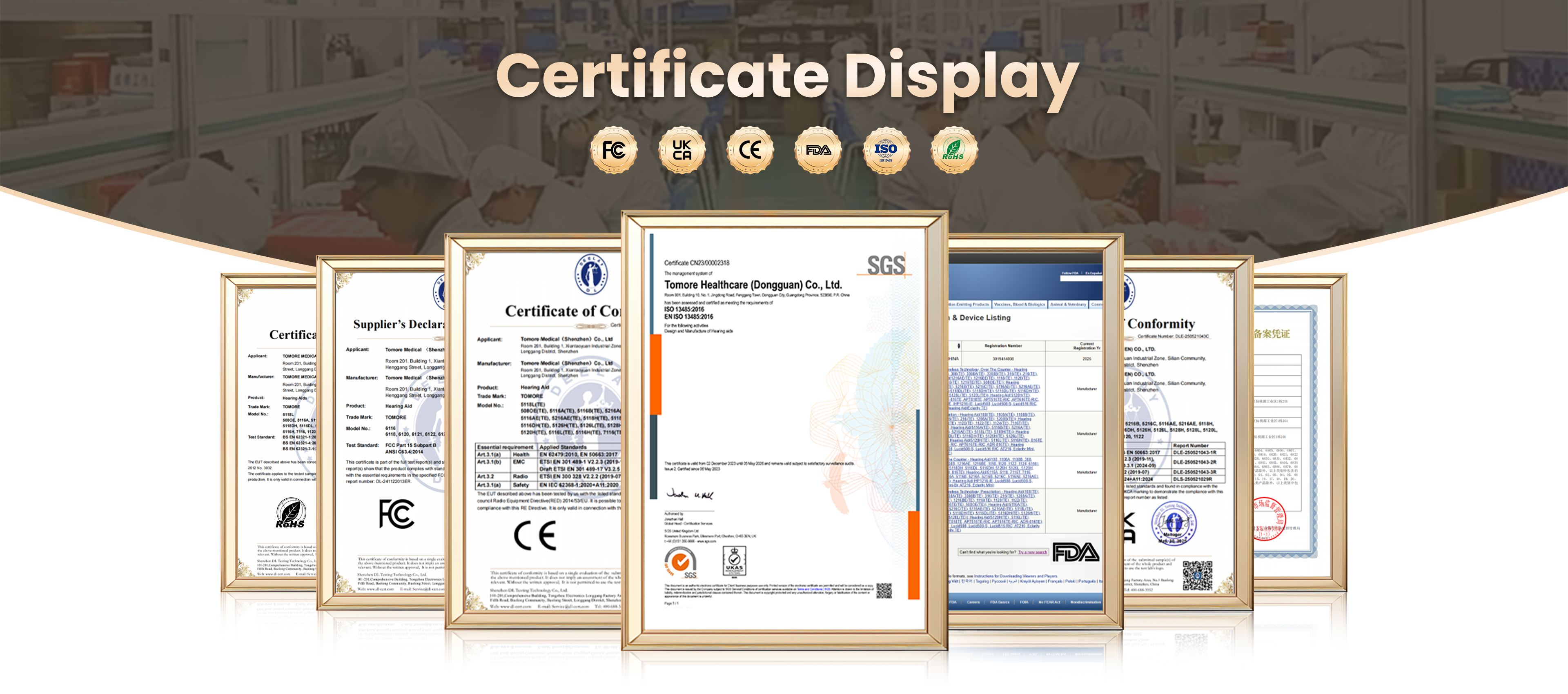Image resolution: width=1568 pixels, height=694 pixels.
Task: Click the FDA gold badge icon
Action: click(818, 150)
